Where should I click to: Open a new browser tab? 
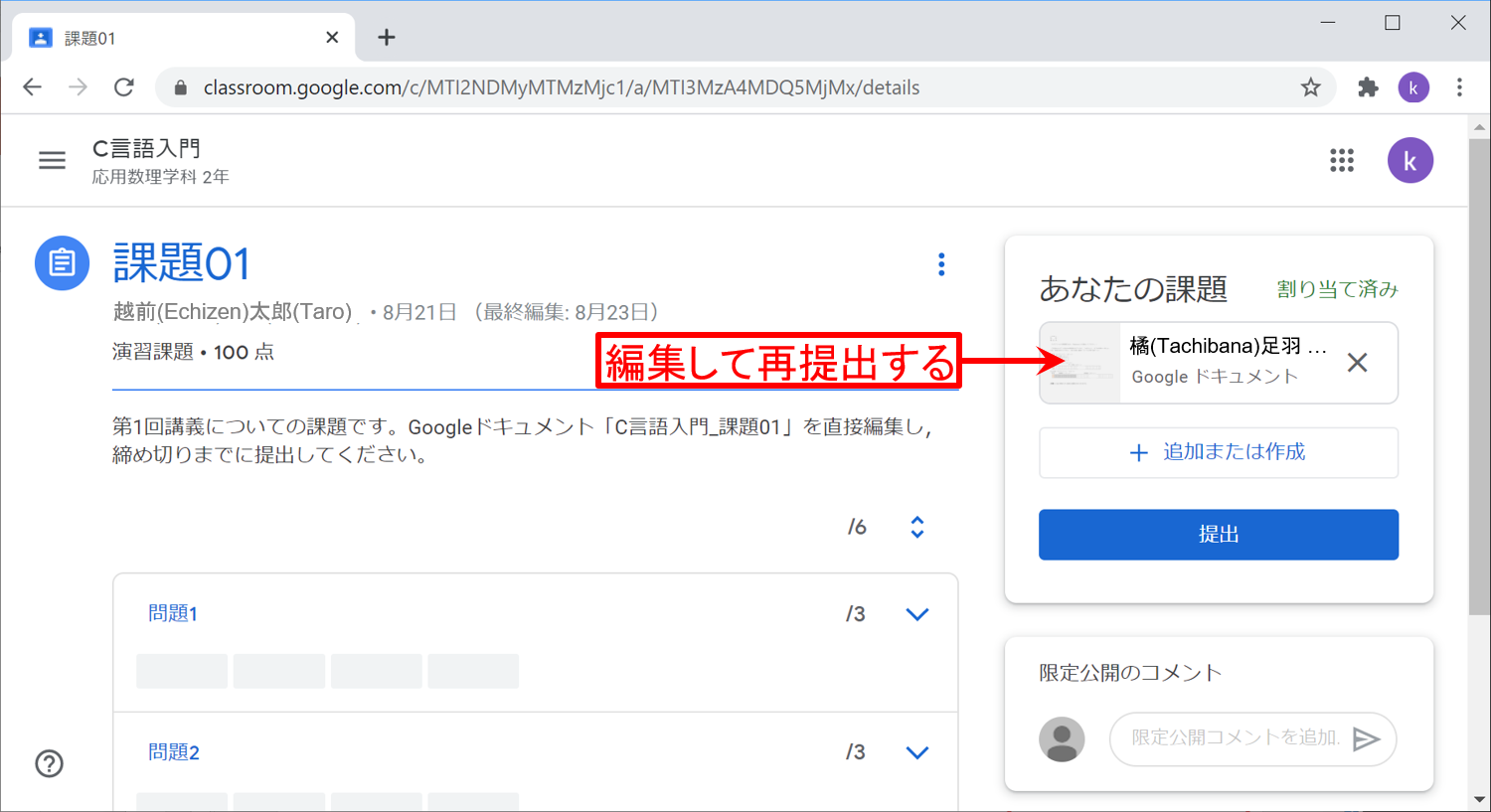(387, 38)
